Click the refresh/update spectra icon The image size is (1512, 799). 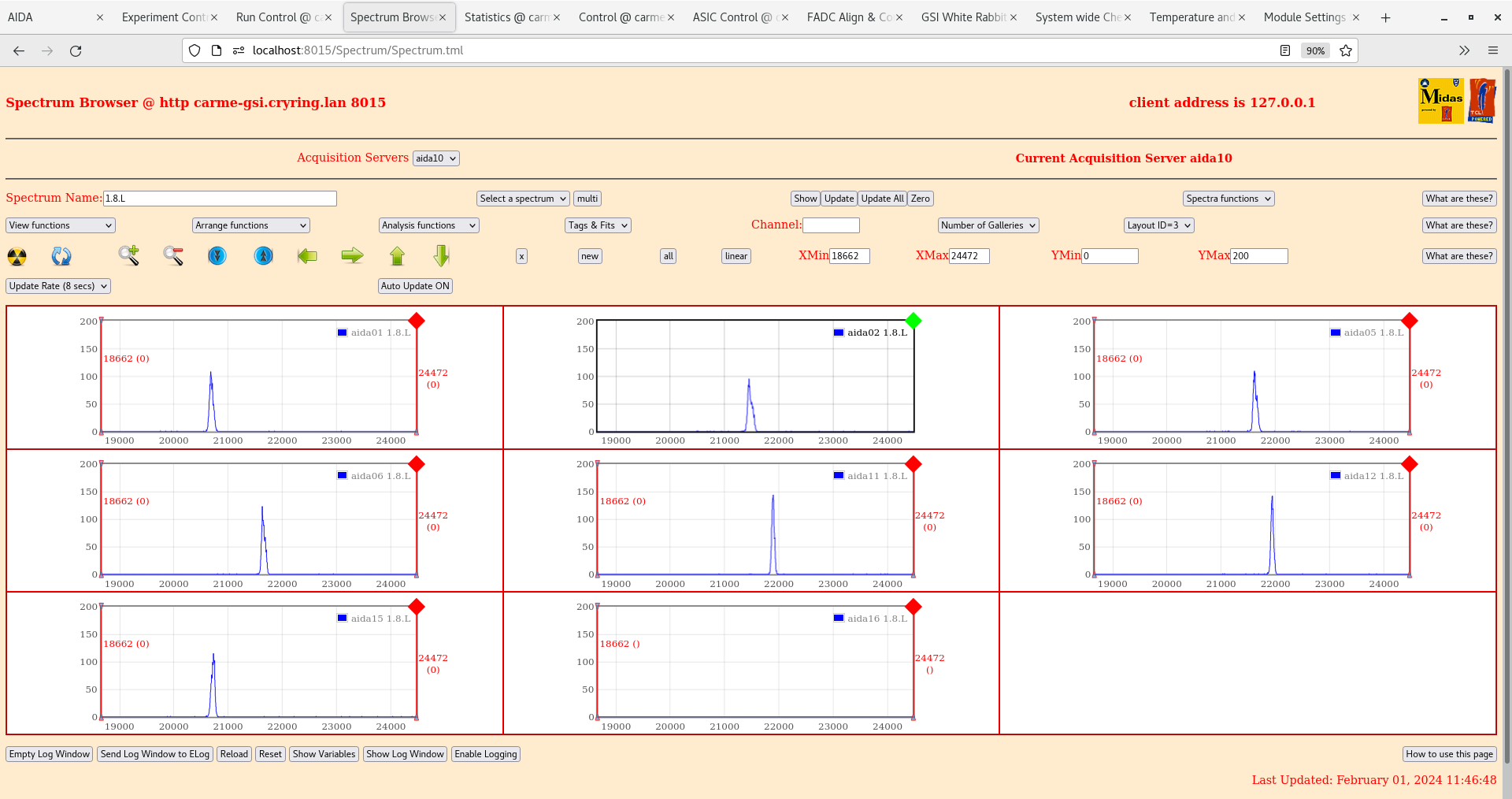point(61,256)
